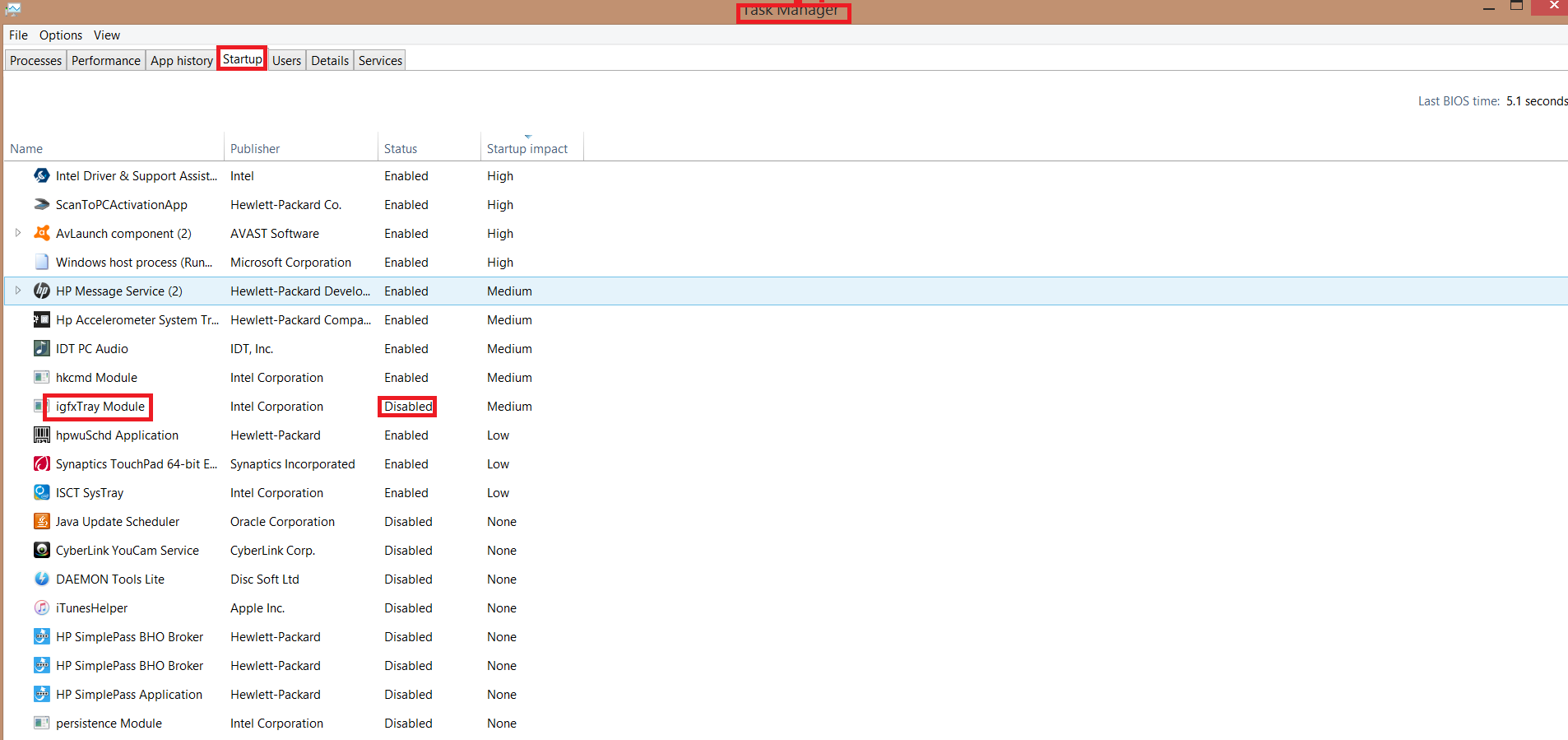Select the IDT PC Audio entry name
The image size is (1568, 740).
point(92,349)
